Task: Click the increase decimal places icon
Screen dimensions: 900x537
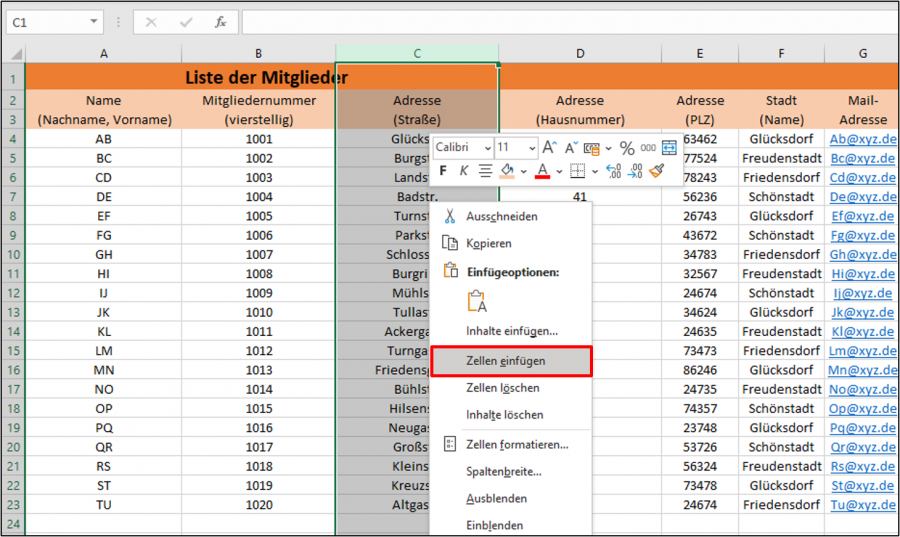Action: coord(613,171)
